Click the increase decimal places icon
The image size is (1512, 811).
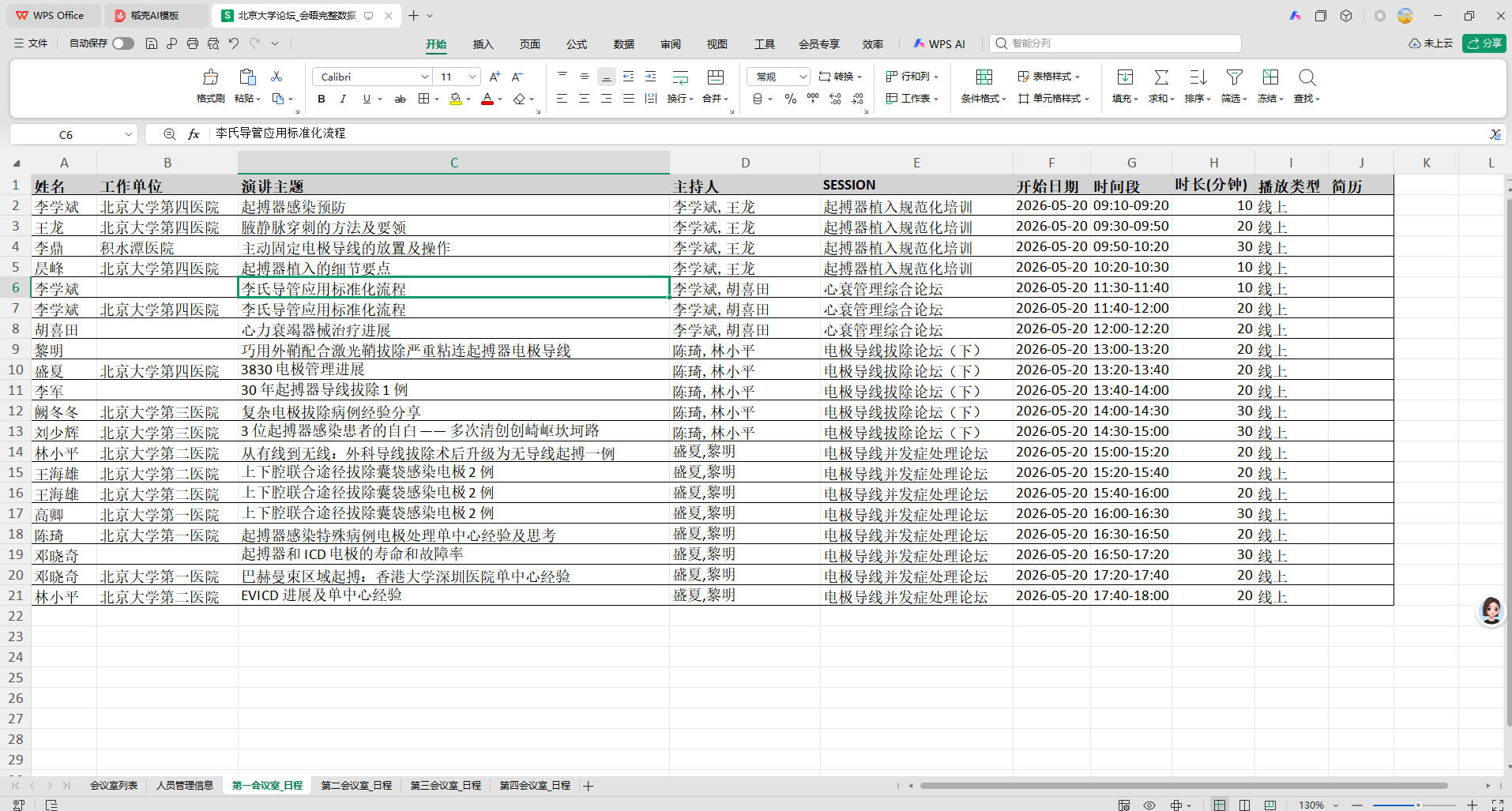pos(835,99)
